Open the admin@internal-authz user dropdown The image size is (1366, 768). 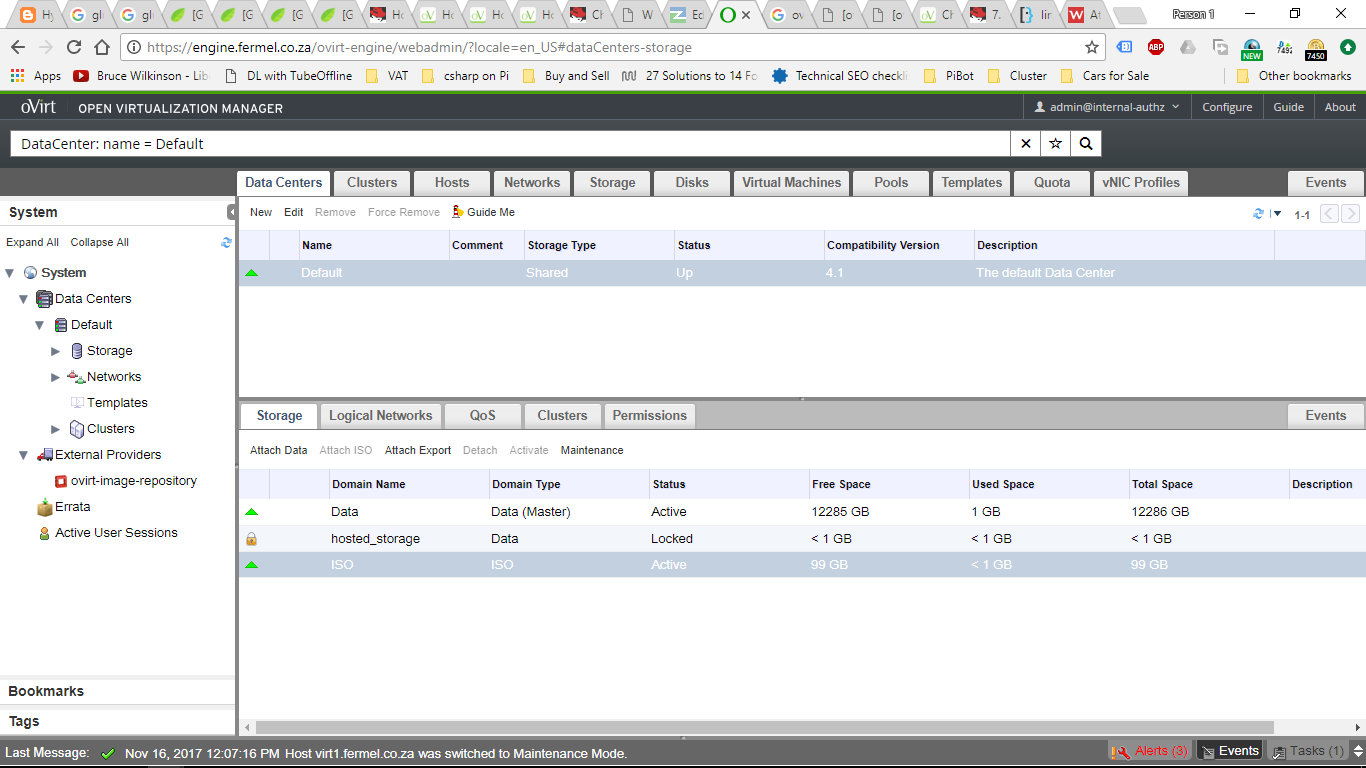point(1107,107)
